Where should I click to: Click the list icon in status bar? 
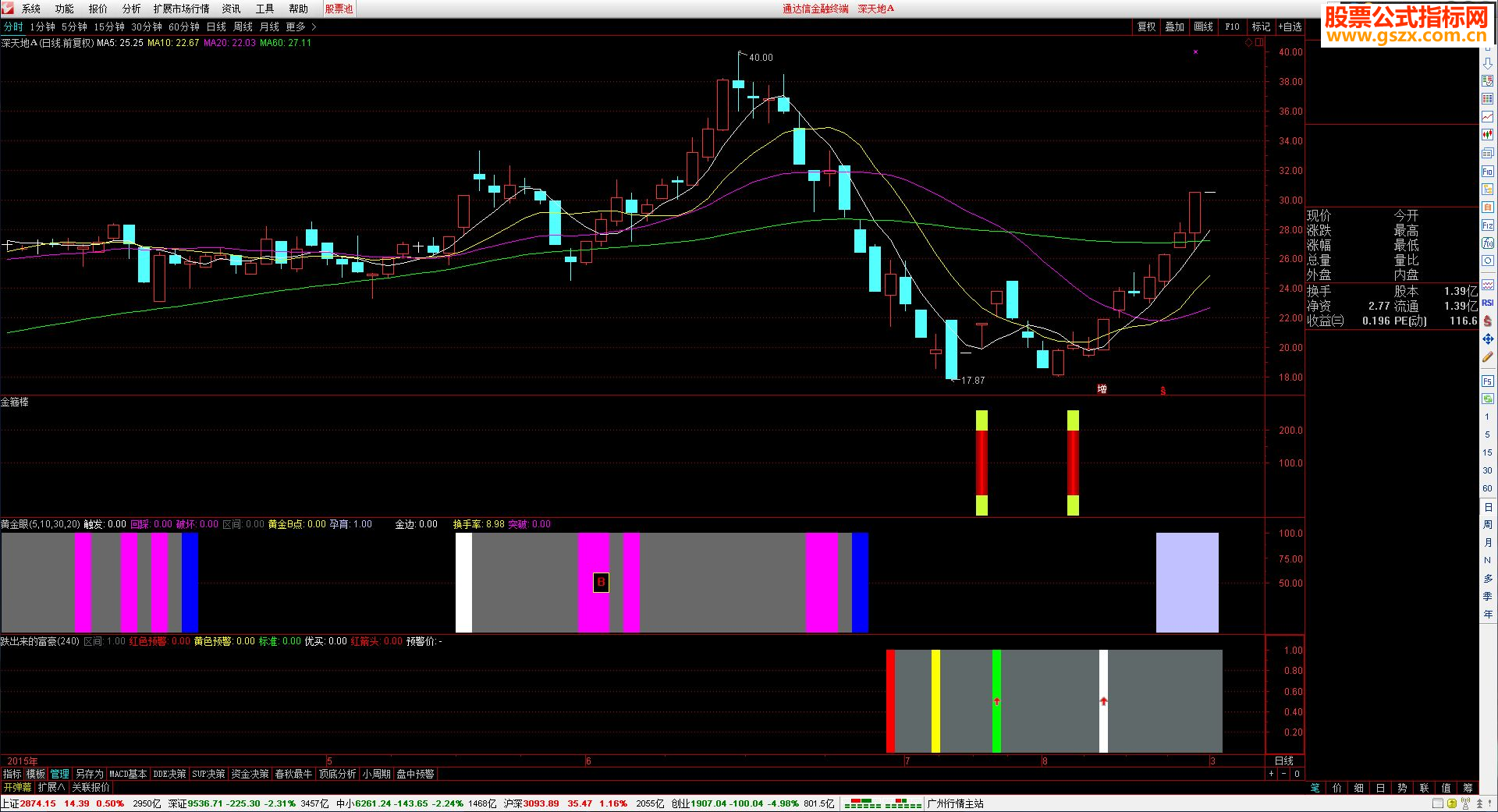pyautogui.click(x=1438, y=803)
